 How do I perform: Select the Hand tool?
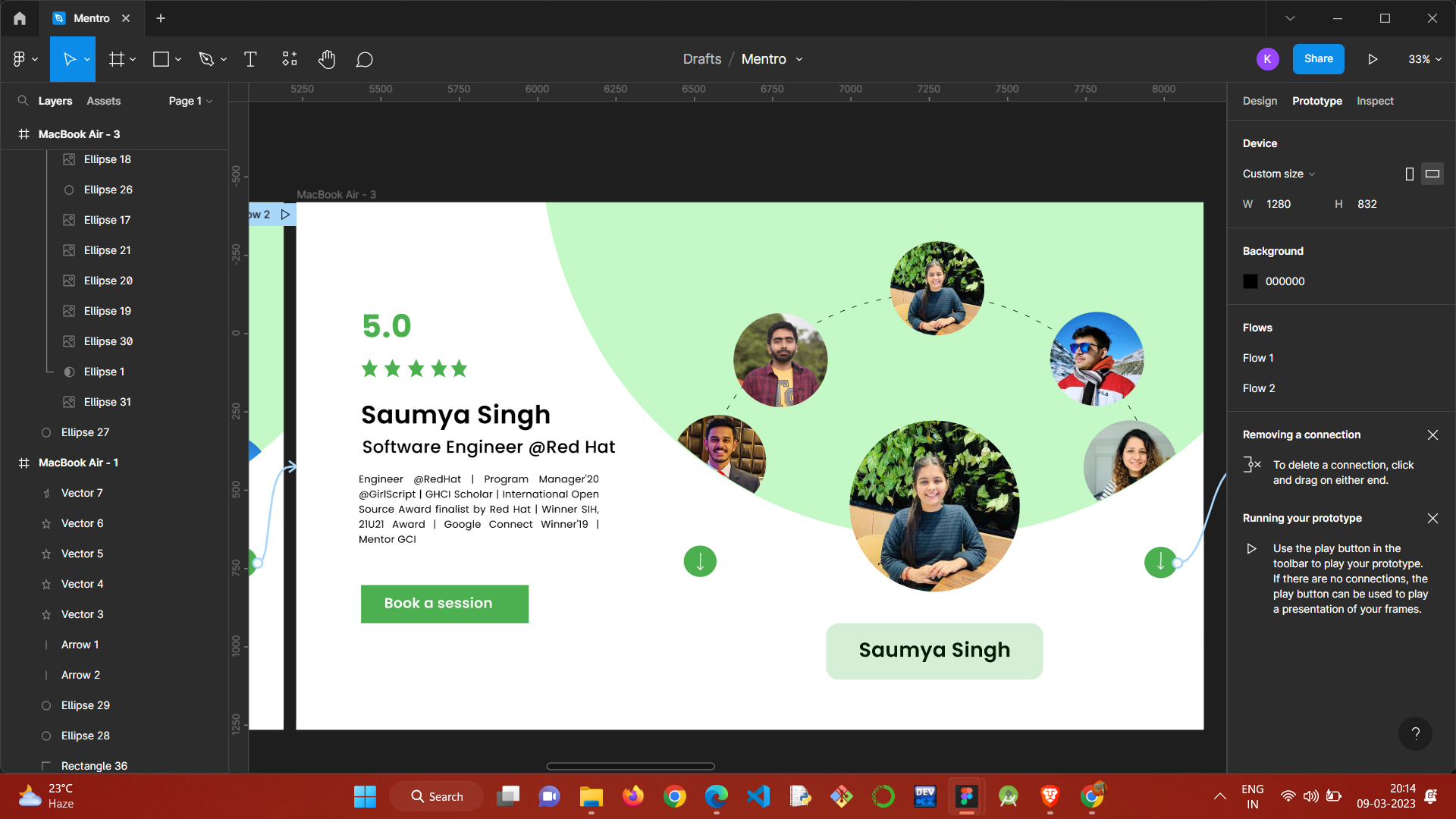[327, 59]
